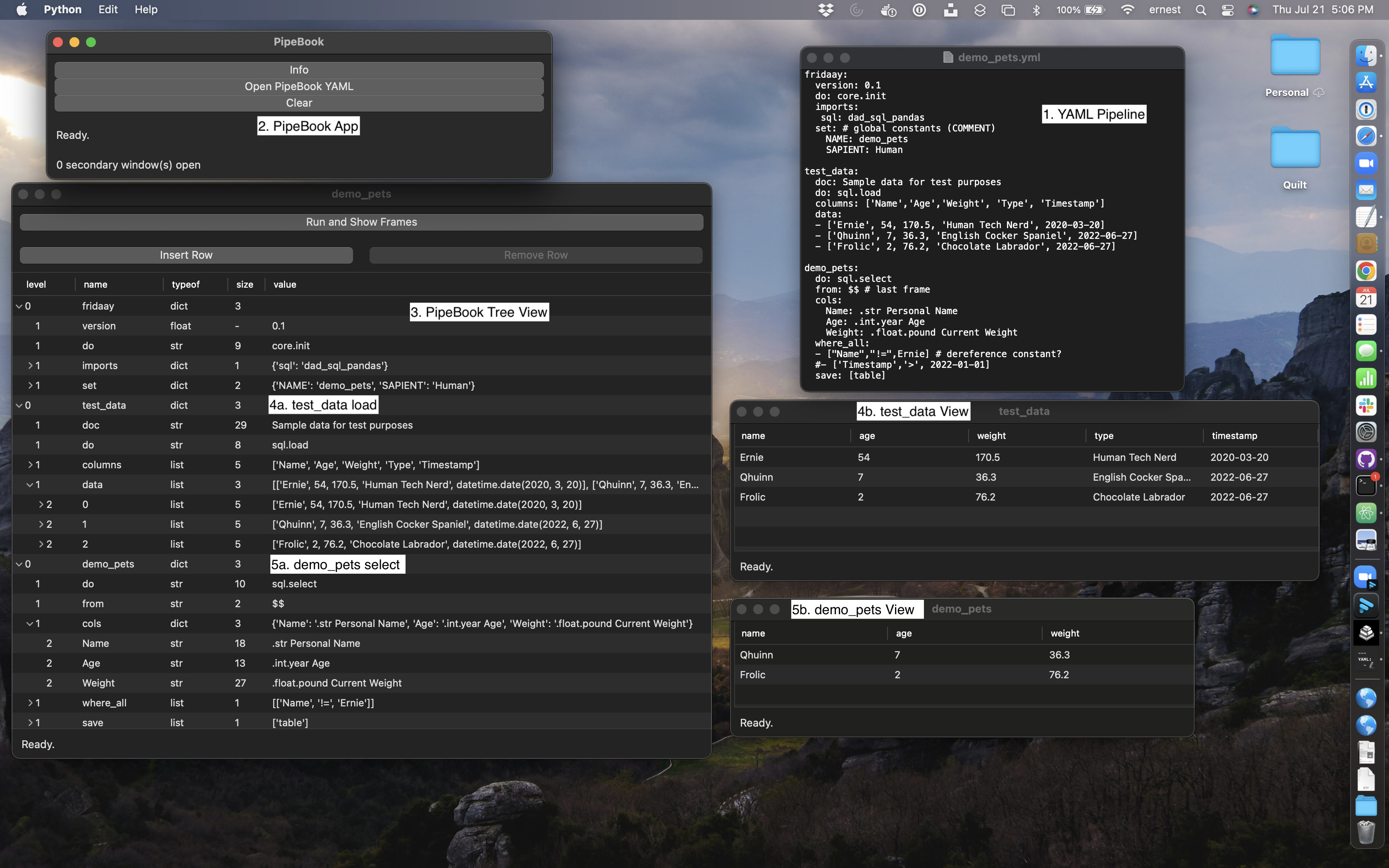
Task: Open Spotlight search magnifier icon
Action: point(1201,10)
